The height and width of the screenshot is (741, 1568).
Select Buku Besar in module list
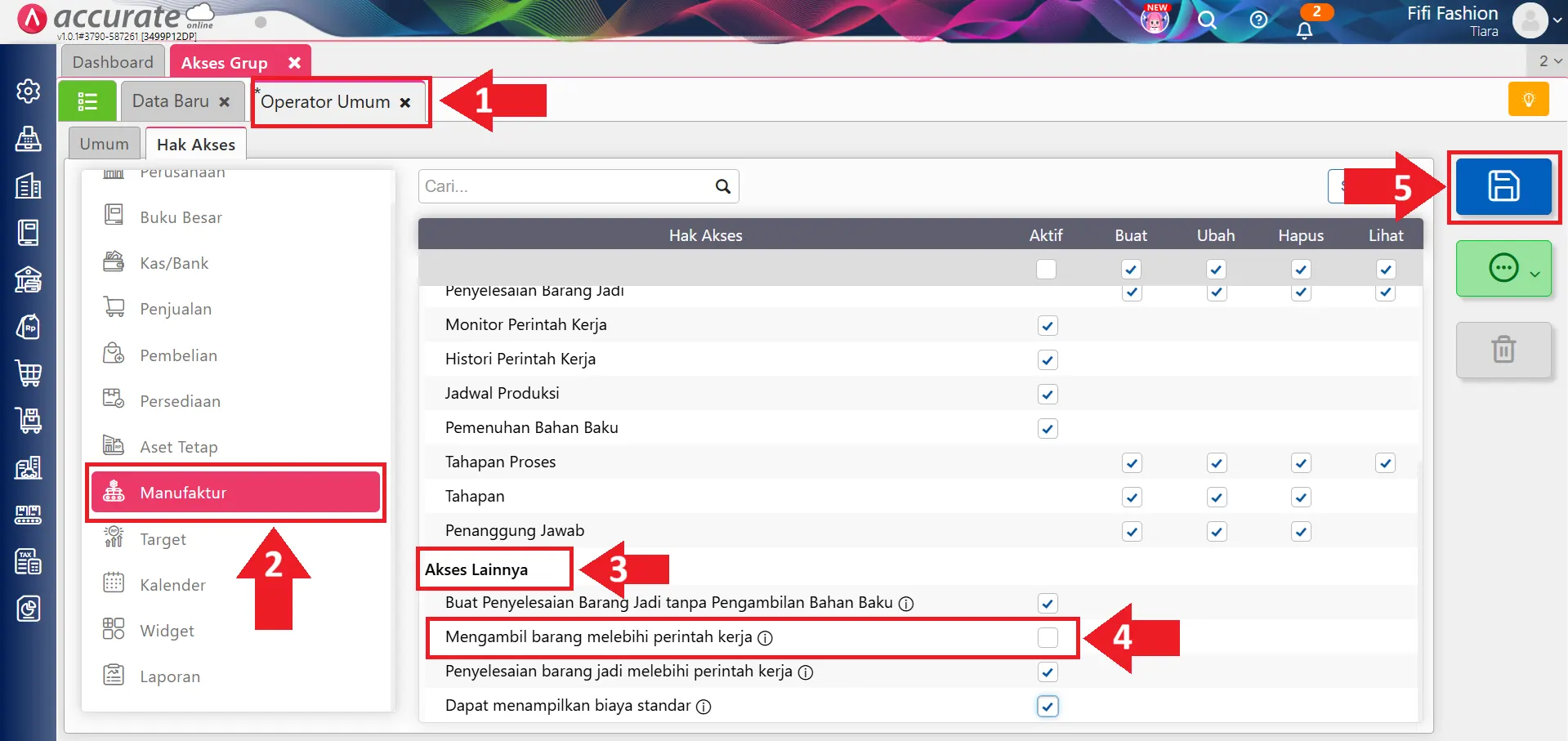236,217
